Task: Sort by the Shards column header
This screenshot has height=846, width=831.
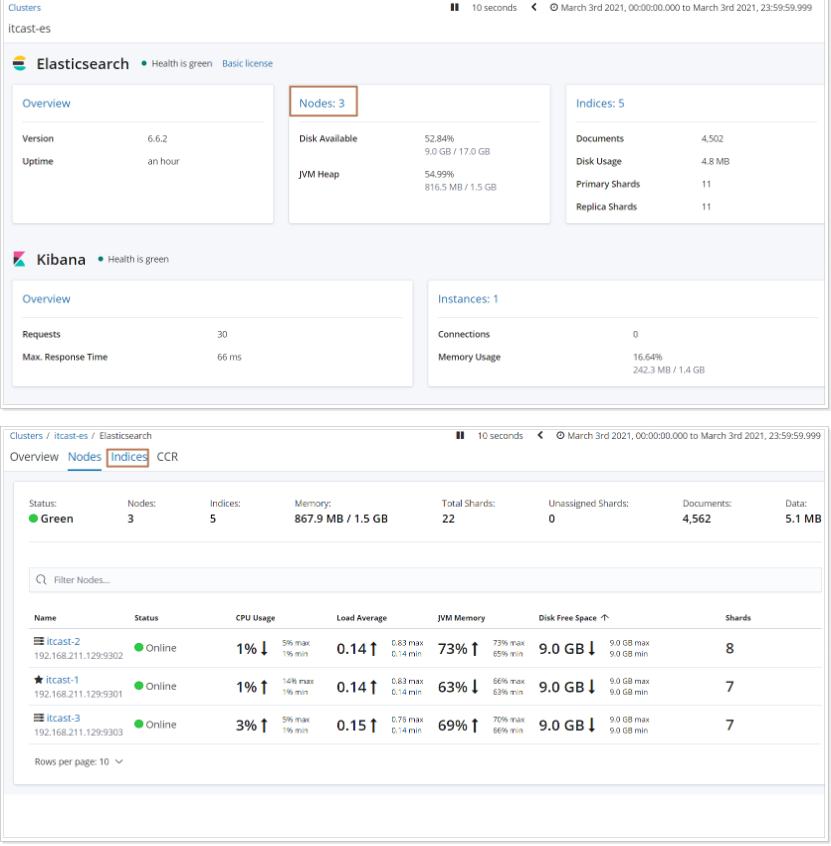Action: pyautogui.click(x=738, y=617)
